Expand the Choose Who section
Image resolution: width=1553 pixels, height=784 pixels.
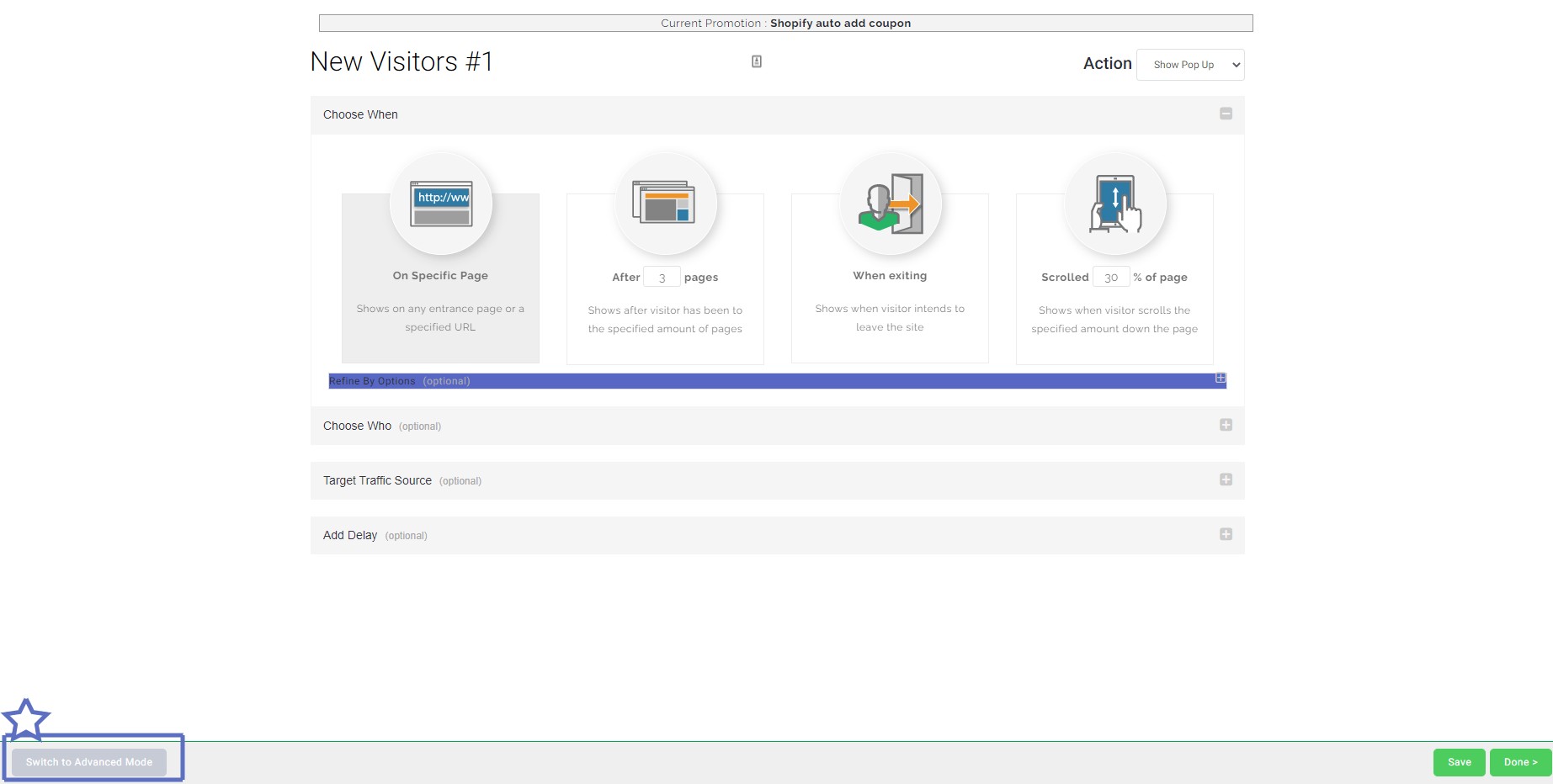click(1226, 425)
